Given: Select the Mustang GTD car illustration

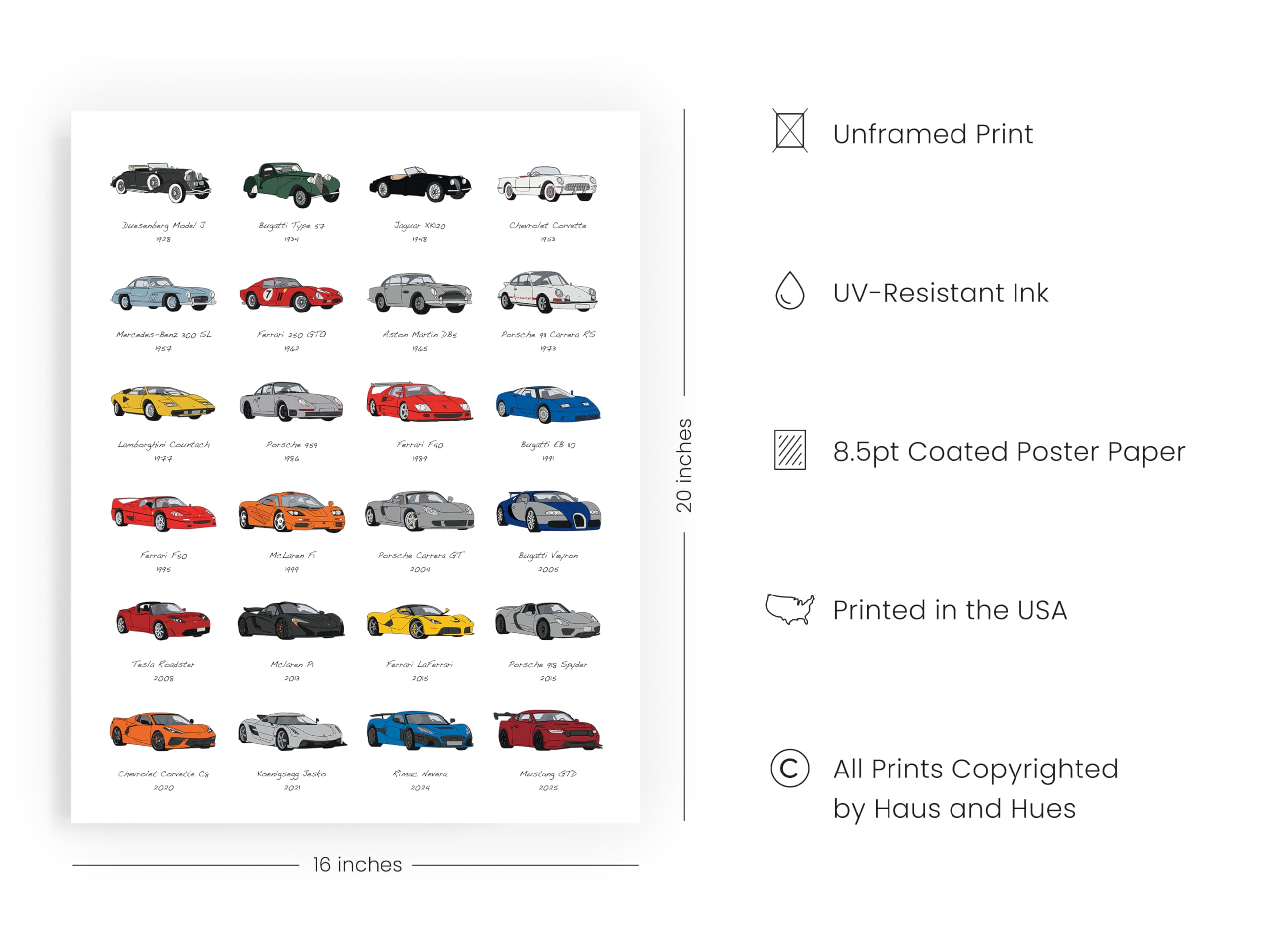Looking at the screenshot, I should tap(548, 730).
